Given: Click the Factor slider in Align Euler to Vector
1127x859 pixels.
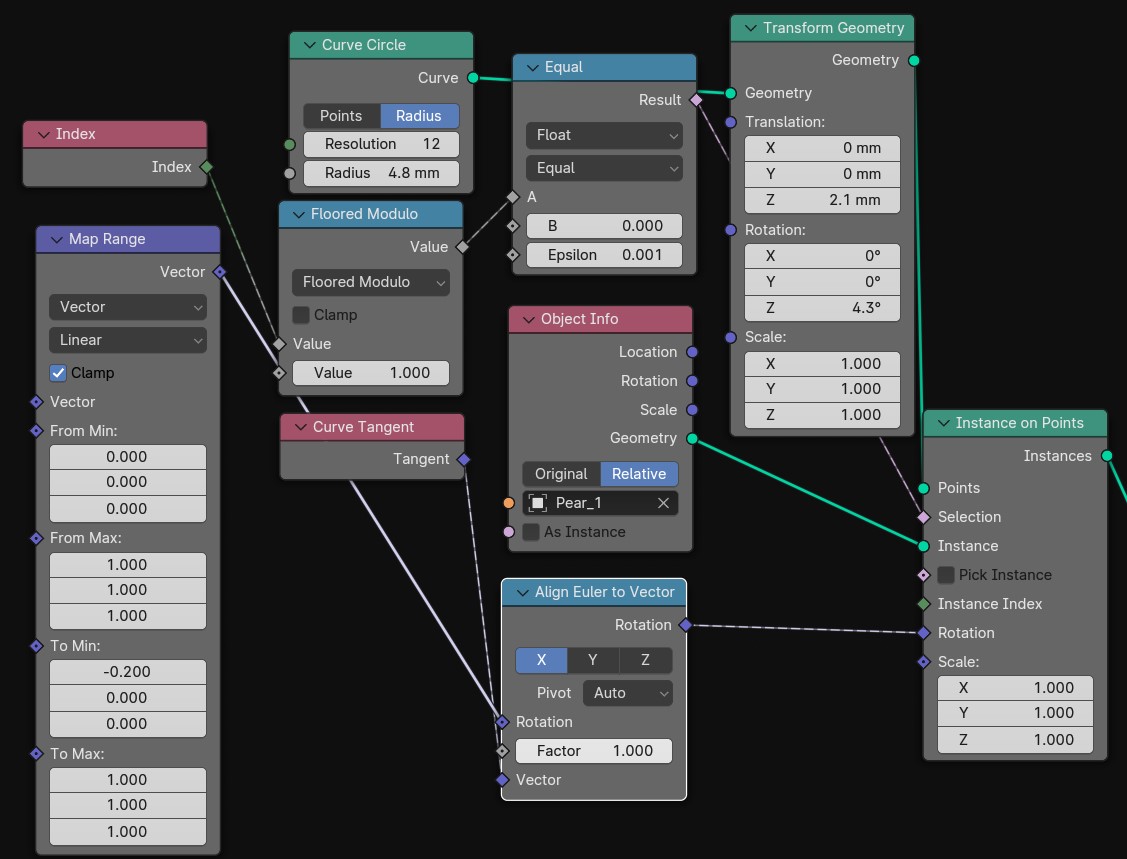Looking at the screenshot, I should tap(594, 751).
